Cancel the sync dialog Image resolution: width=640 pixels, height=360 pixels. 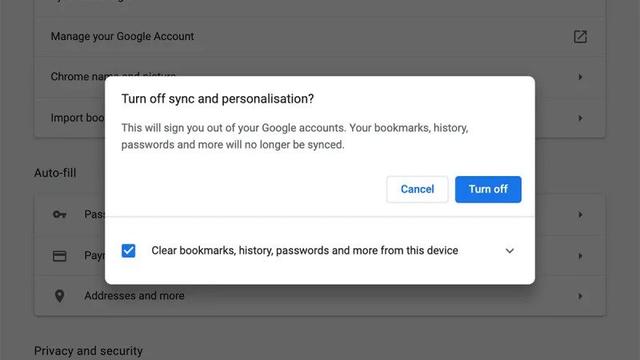(417, 189)
